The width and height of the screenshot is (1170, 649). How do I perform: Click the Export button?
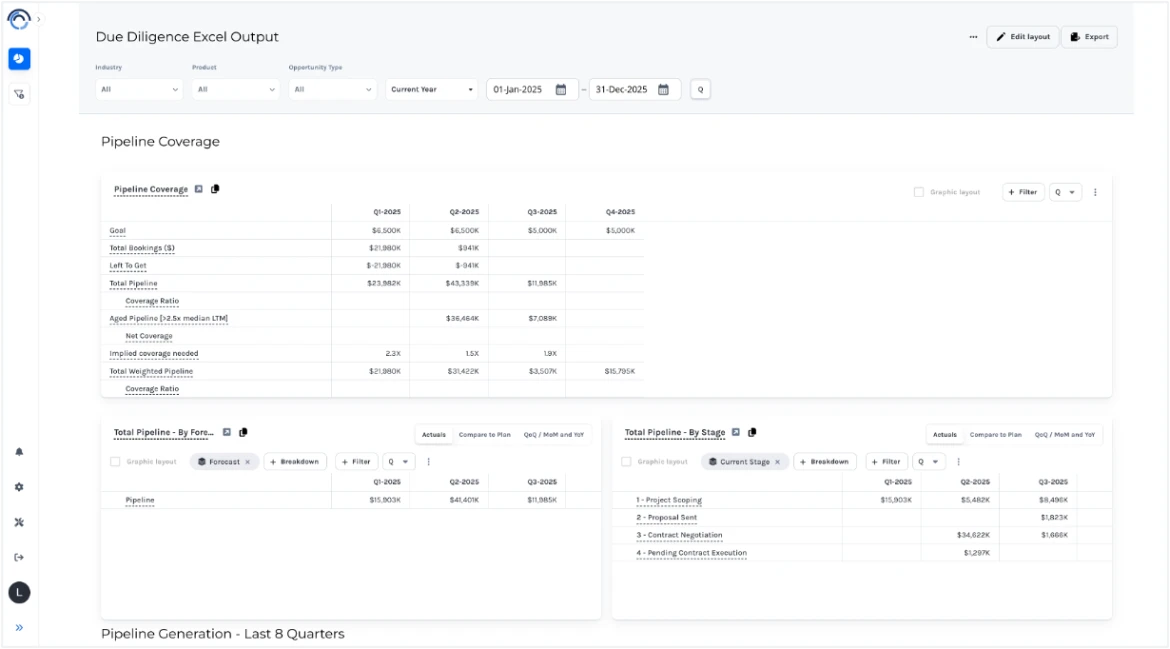pyautogui.click(x=1089, y=37)
